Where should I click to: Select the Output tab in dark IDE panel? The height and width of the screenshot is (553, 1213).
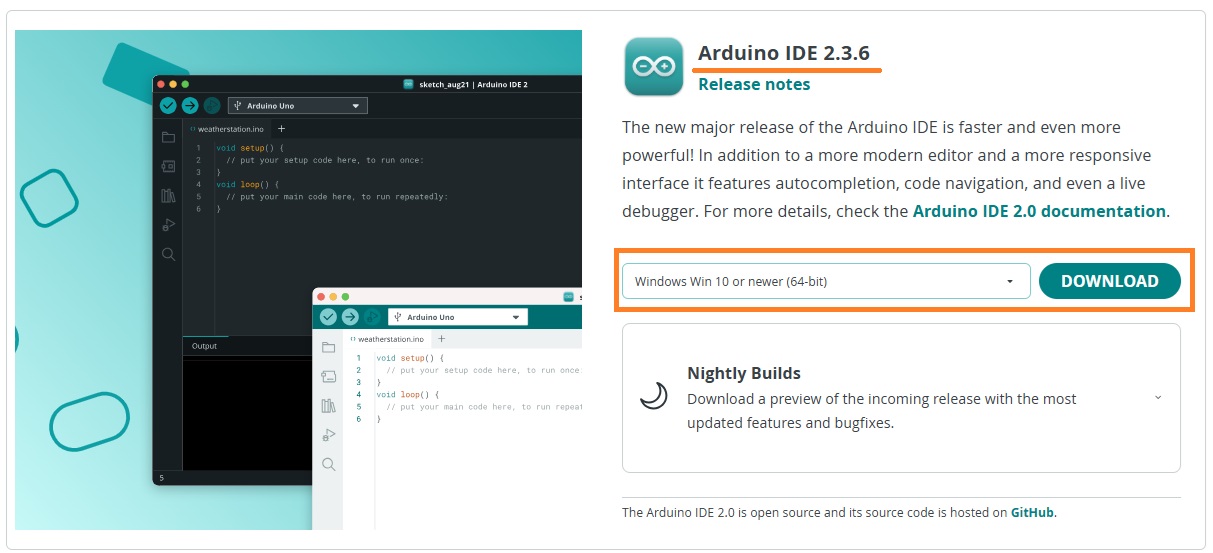pyautogui.click(x=204, y=346)
